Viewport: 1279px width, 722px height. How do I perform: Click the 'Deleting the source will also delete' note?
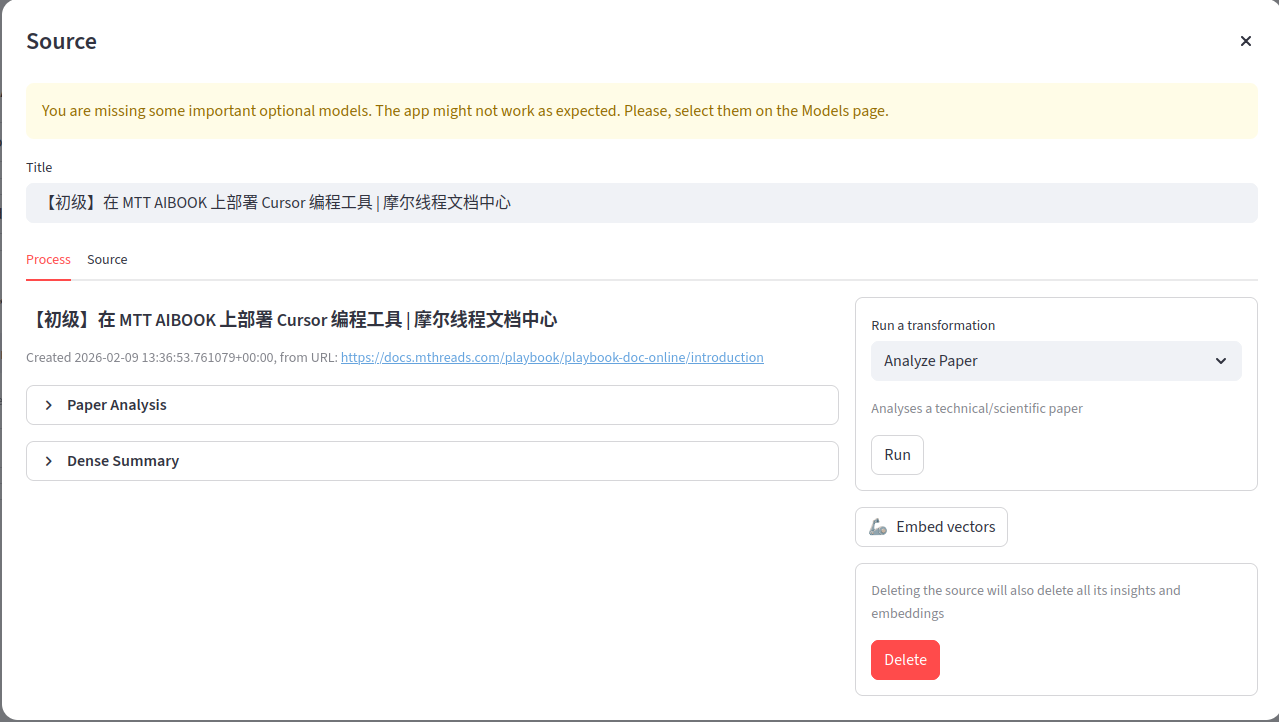tap(1025, 602)
